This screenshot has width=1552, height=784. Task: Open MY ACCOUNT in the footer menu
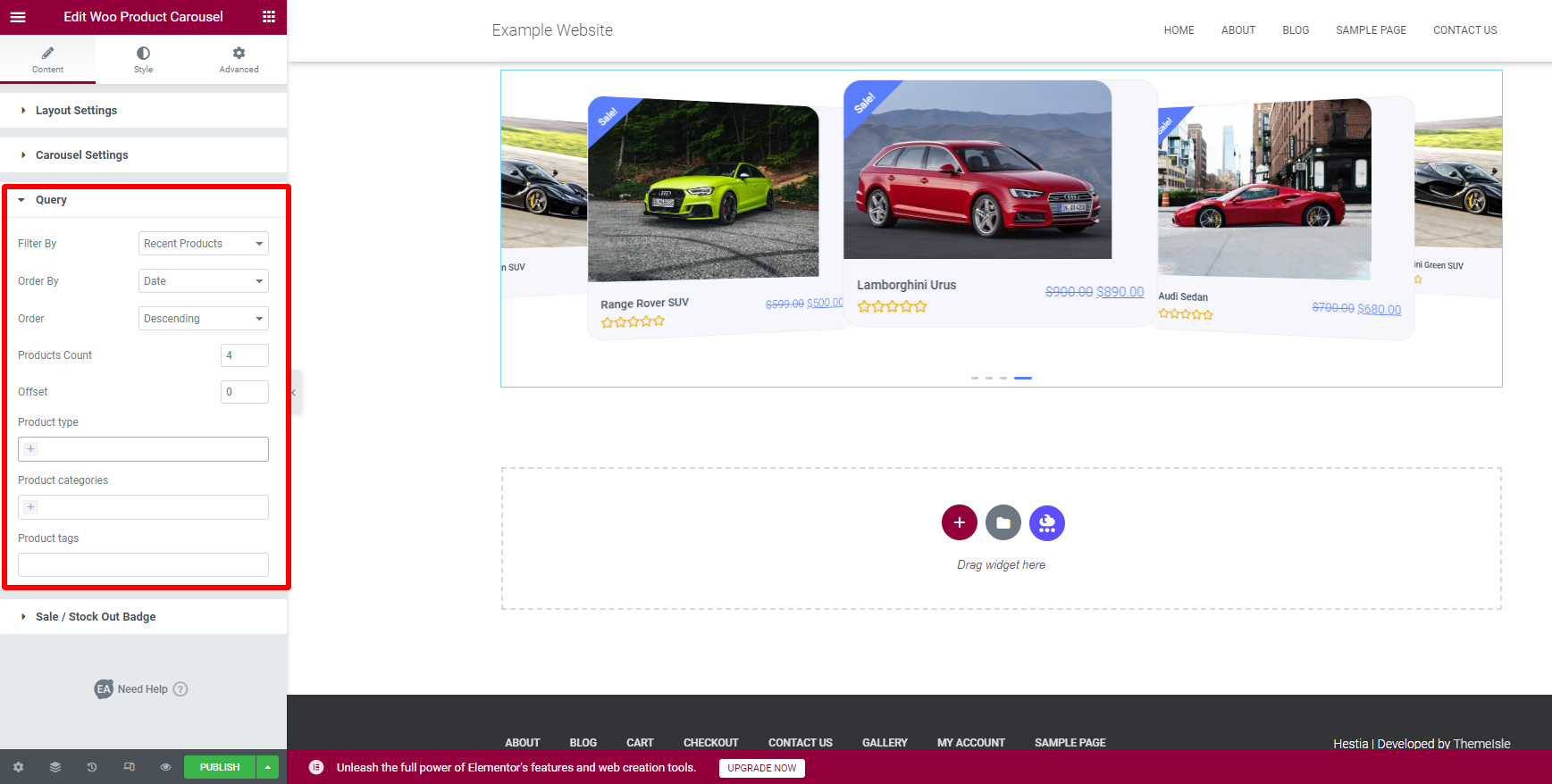[x=971, y=743]
